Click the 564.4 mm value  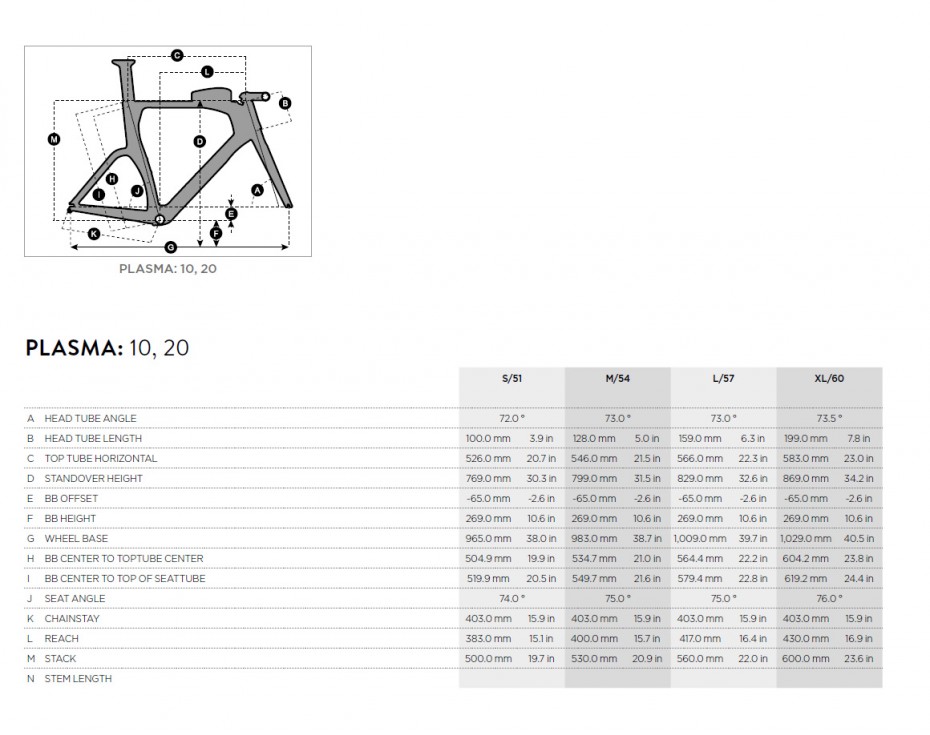click(700, 559)
